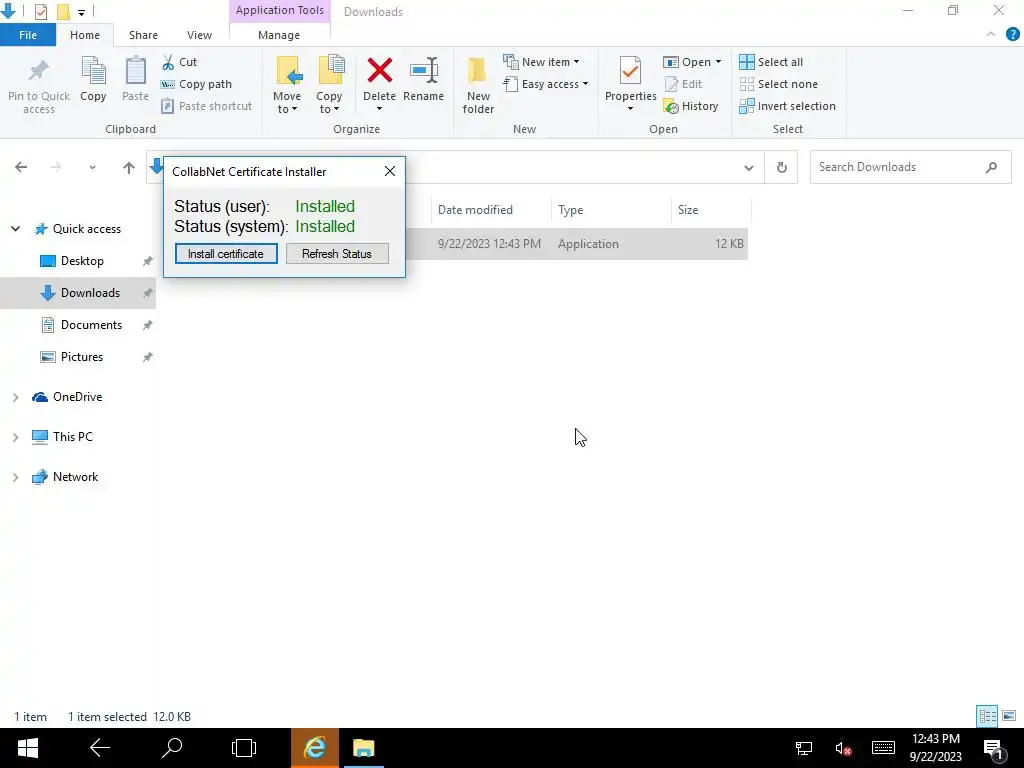
Task: Expand the address bar history dropdown
Action: click(748, 168)
